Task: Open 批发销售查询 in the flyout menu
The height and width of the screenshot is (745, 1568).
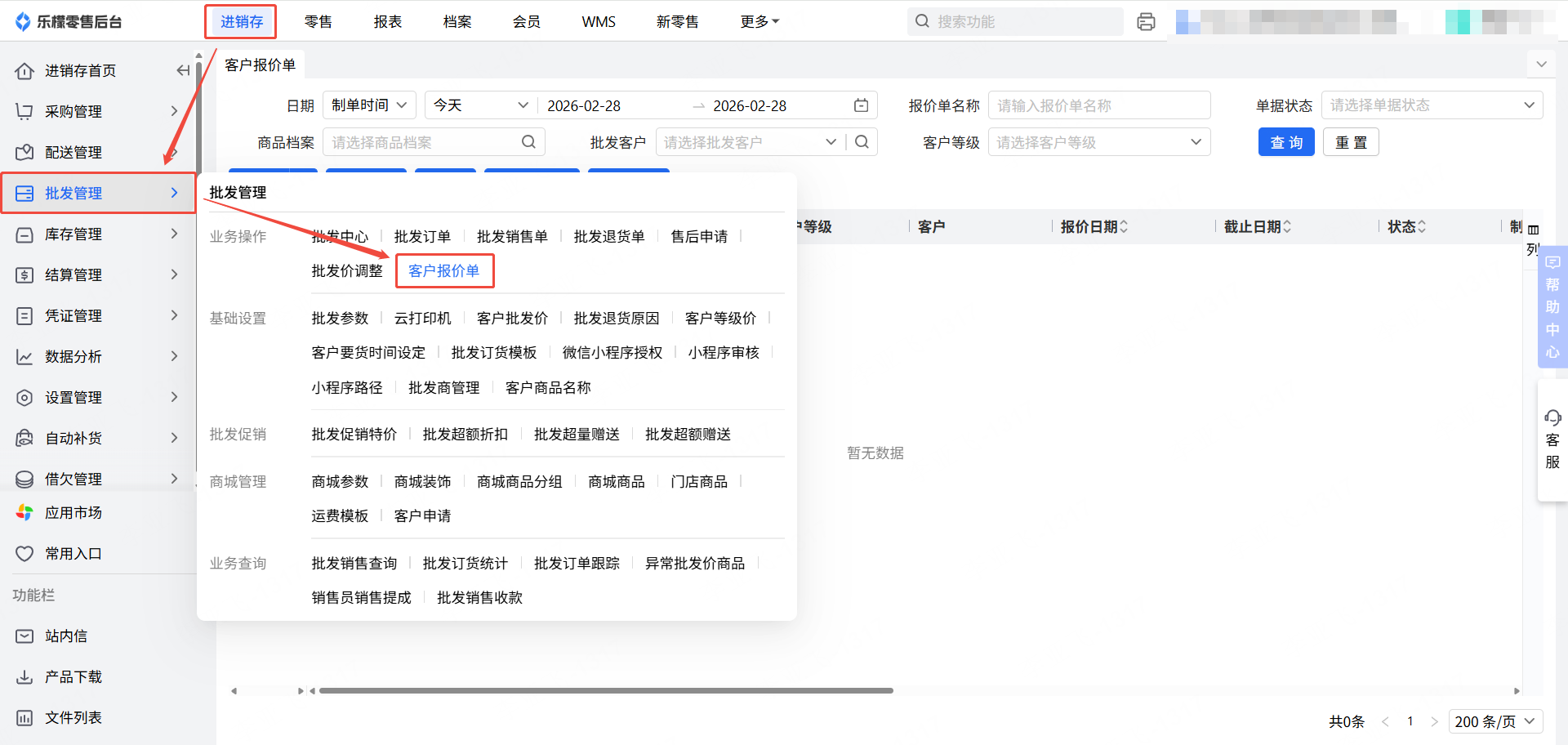Action: coord(354,564)
